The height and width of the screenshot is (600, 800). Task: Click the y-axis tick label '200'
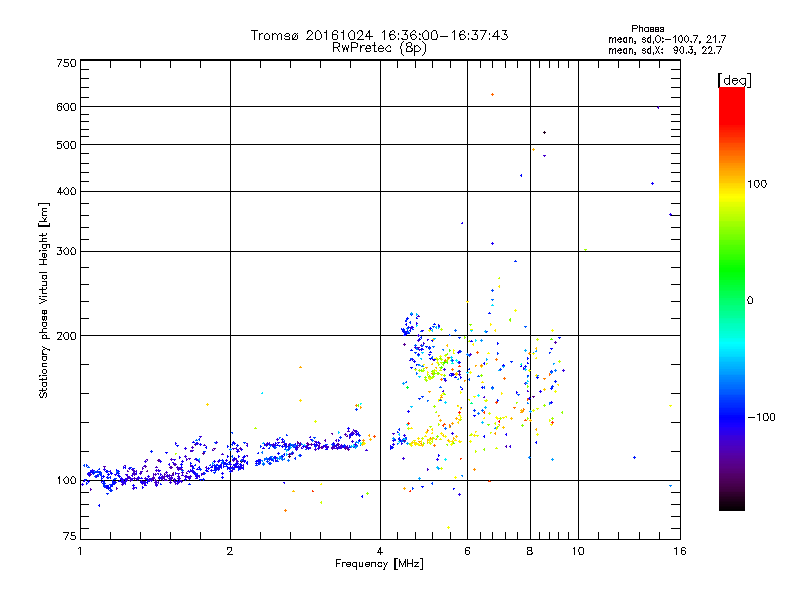(67, 336)
